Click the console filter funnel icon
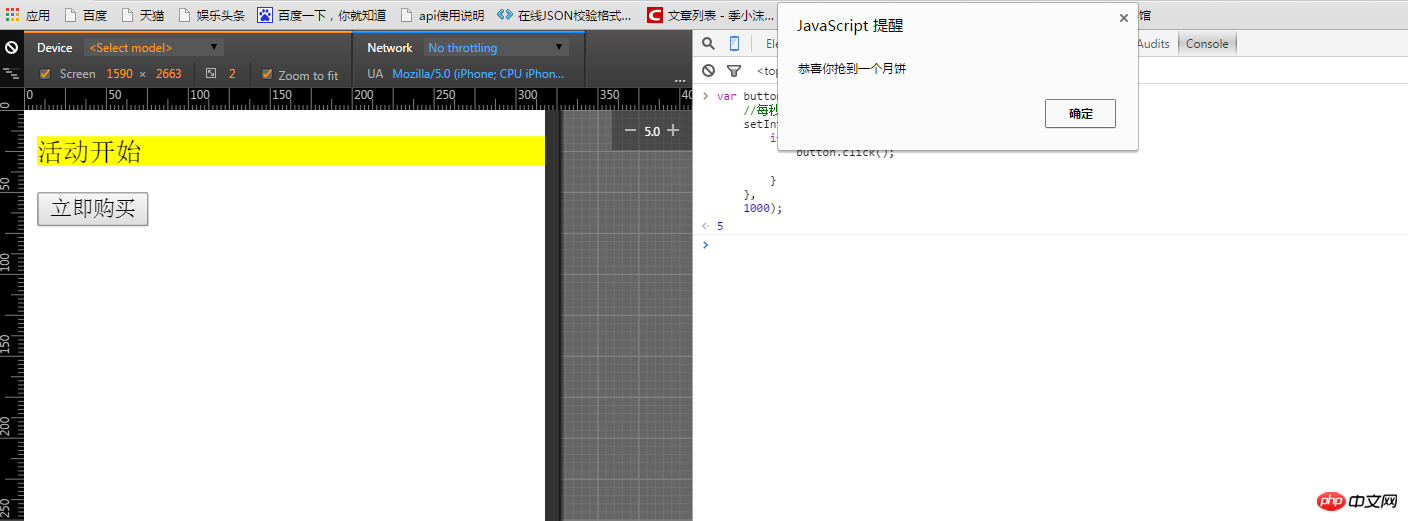Screen dimensions: 1408x521 (x=734, y=70)
